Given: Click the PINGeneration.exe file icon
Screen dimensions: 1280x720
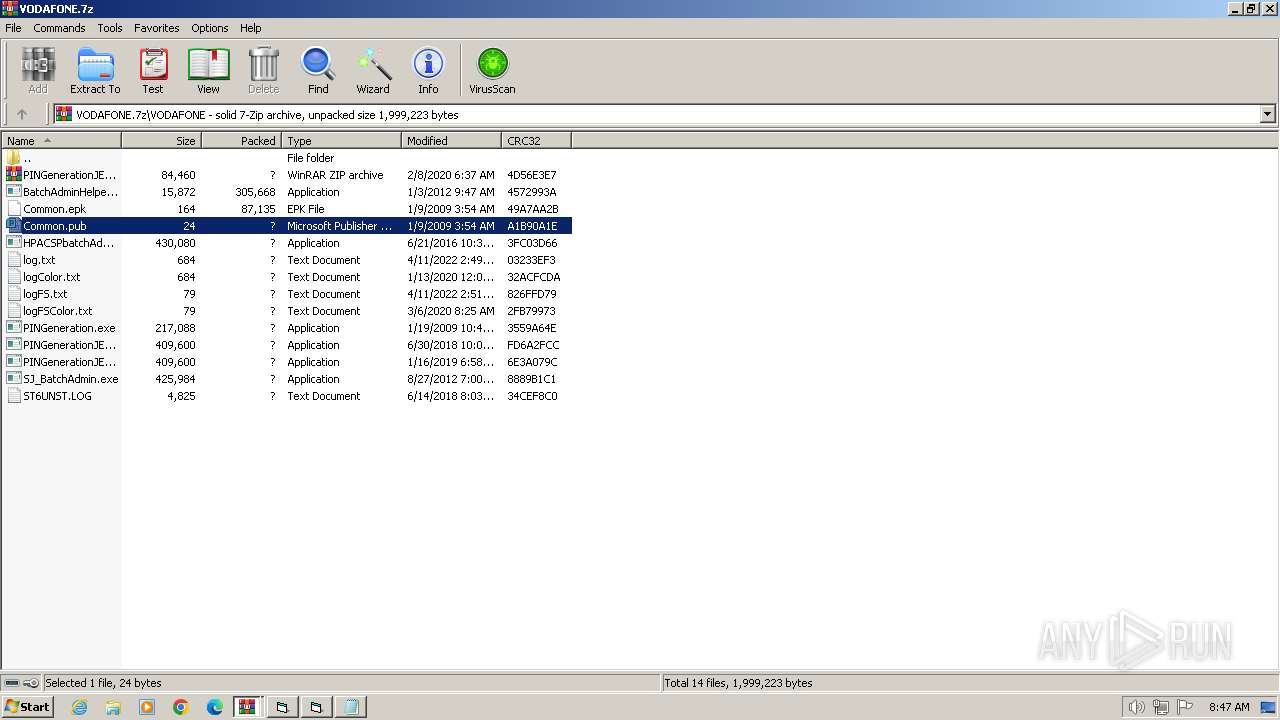Looking at the screenshot, I should point(14,328).
